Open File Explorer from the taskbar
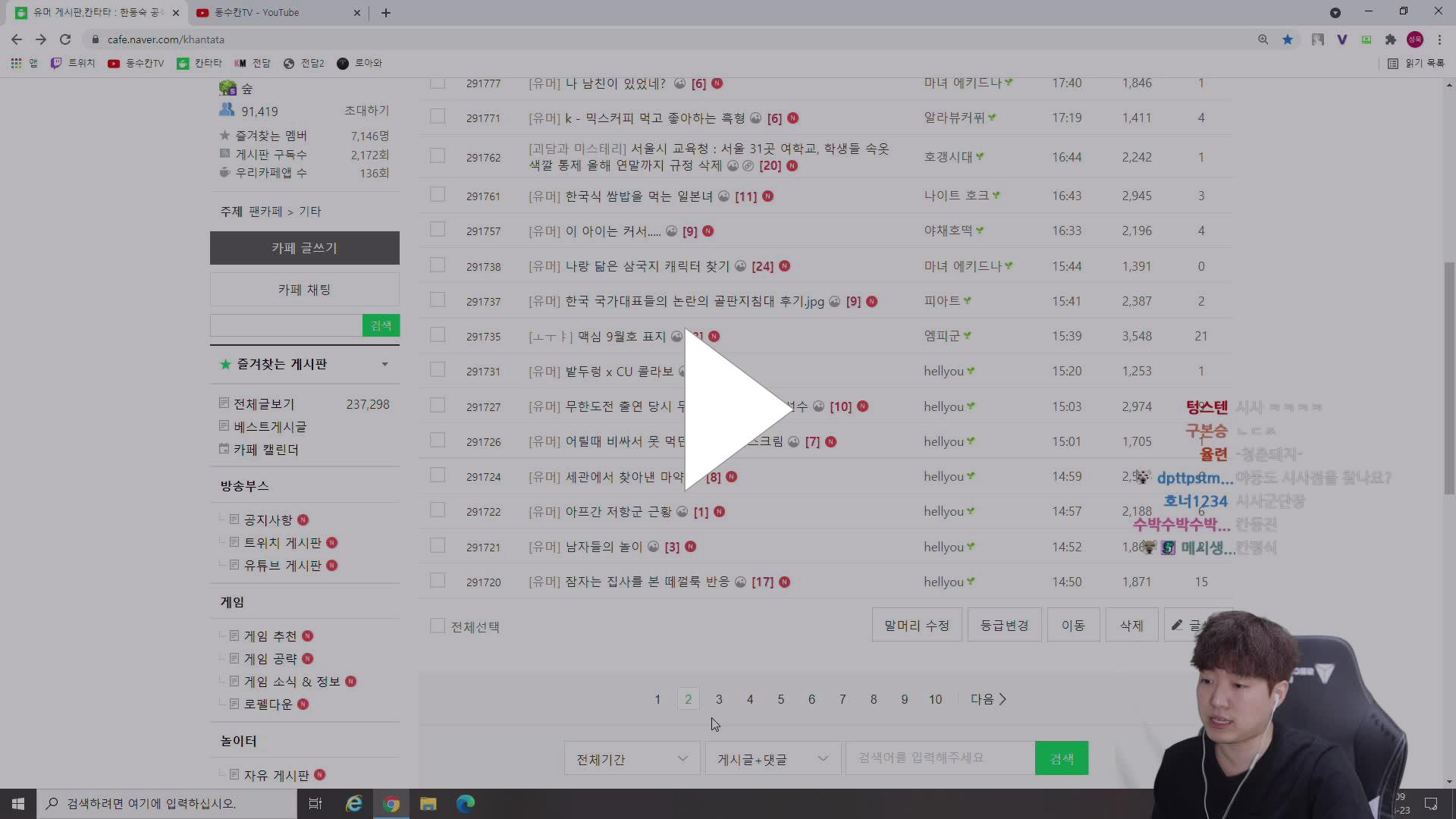 (428, 803)
